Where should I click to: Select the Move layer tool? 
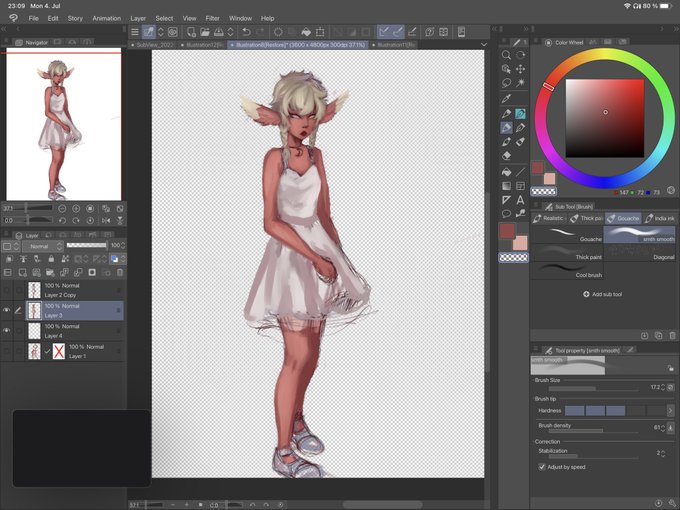[x=521, y=69]
